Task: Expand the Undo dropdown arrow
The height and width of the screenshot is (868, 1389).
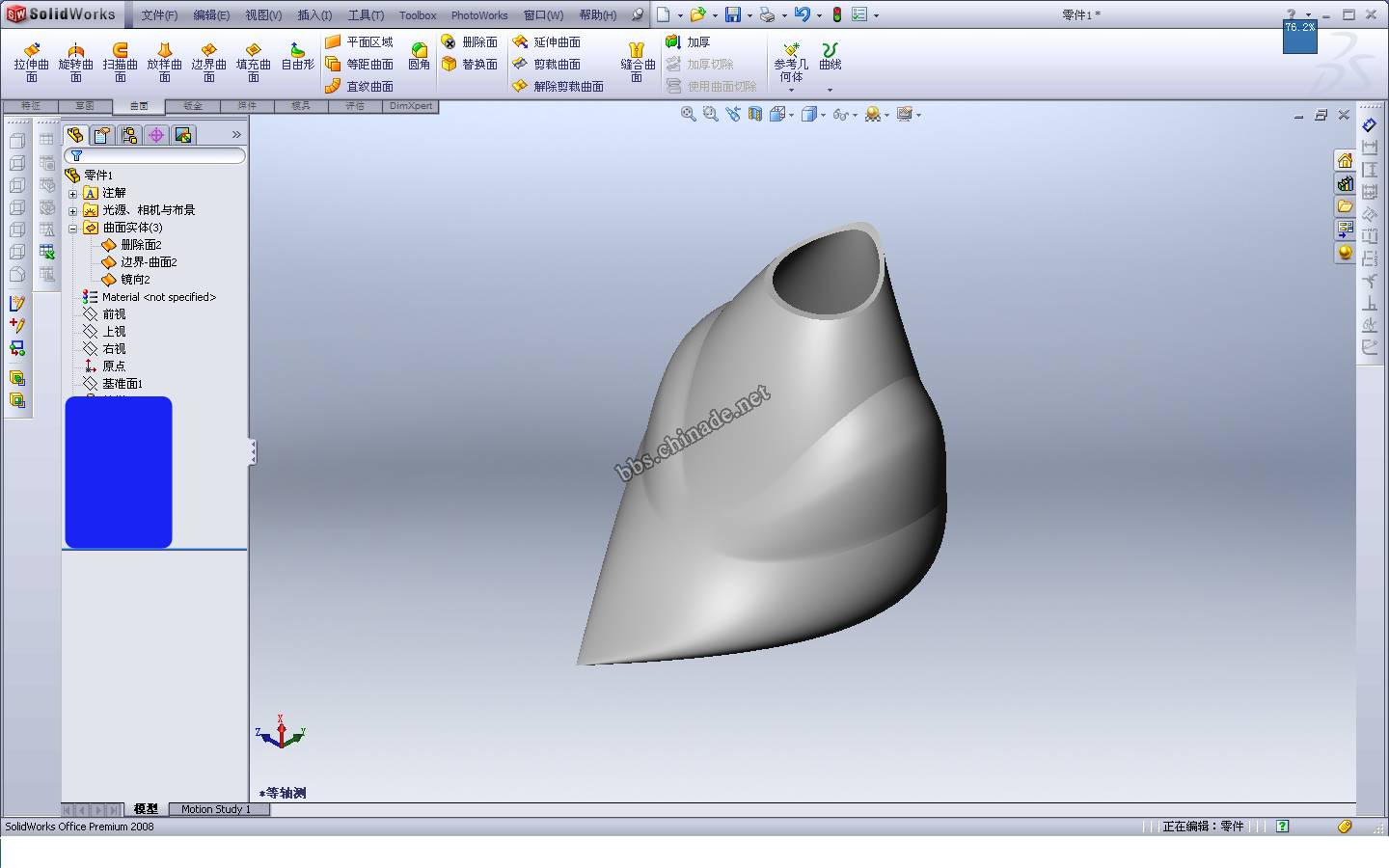Action: point(819,15)
